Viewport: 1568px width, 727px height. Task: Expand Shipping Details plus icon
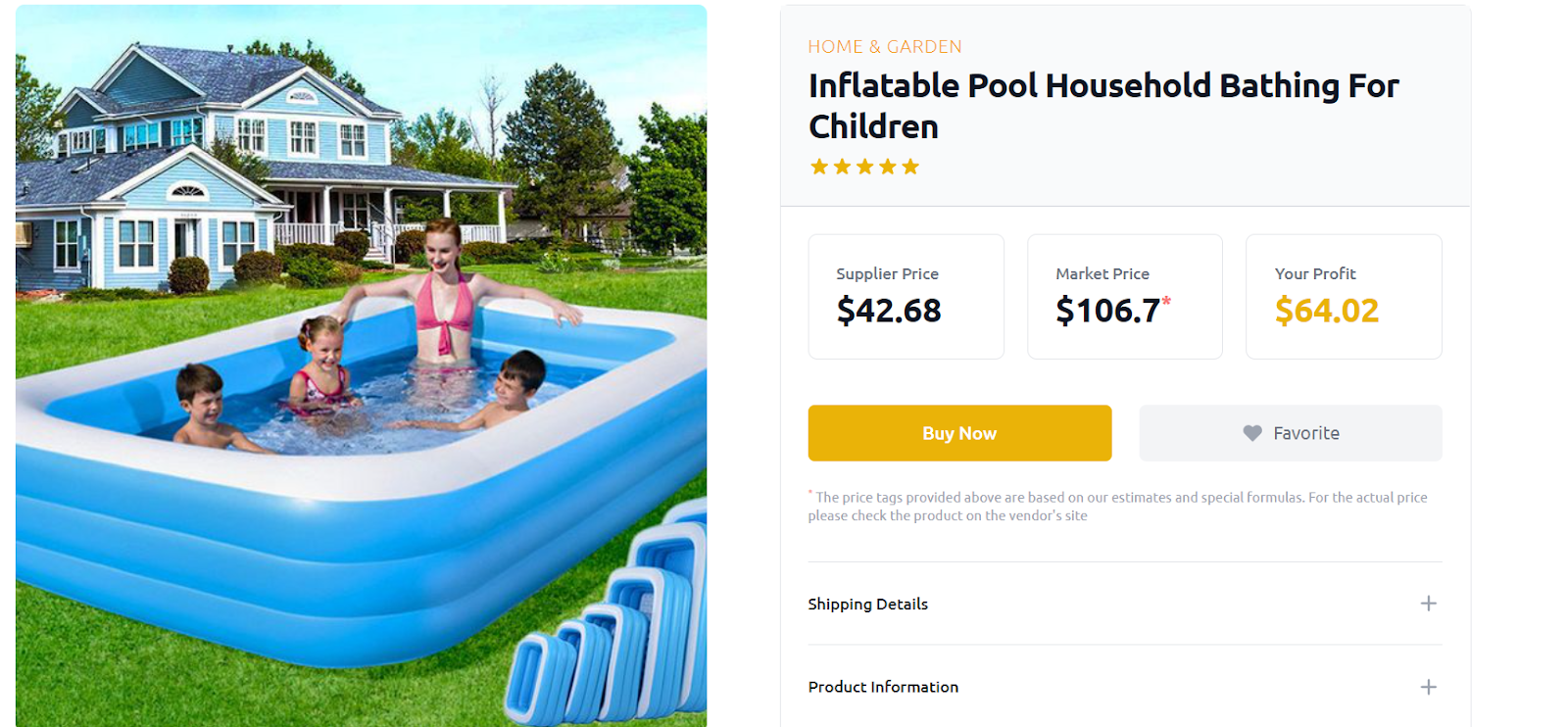tap(1428, 604)
